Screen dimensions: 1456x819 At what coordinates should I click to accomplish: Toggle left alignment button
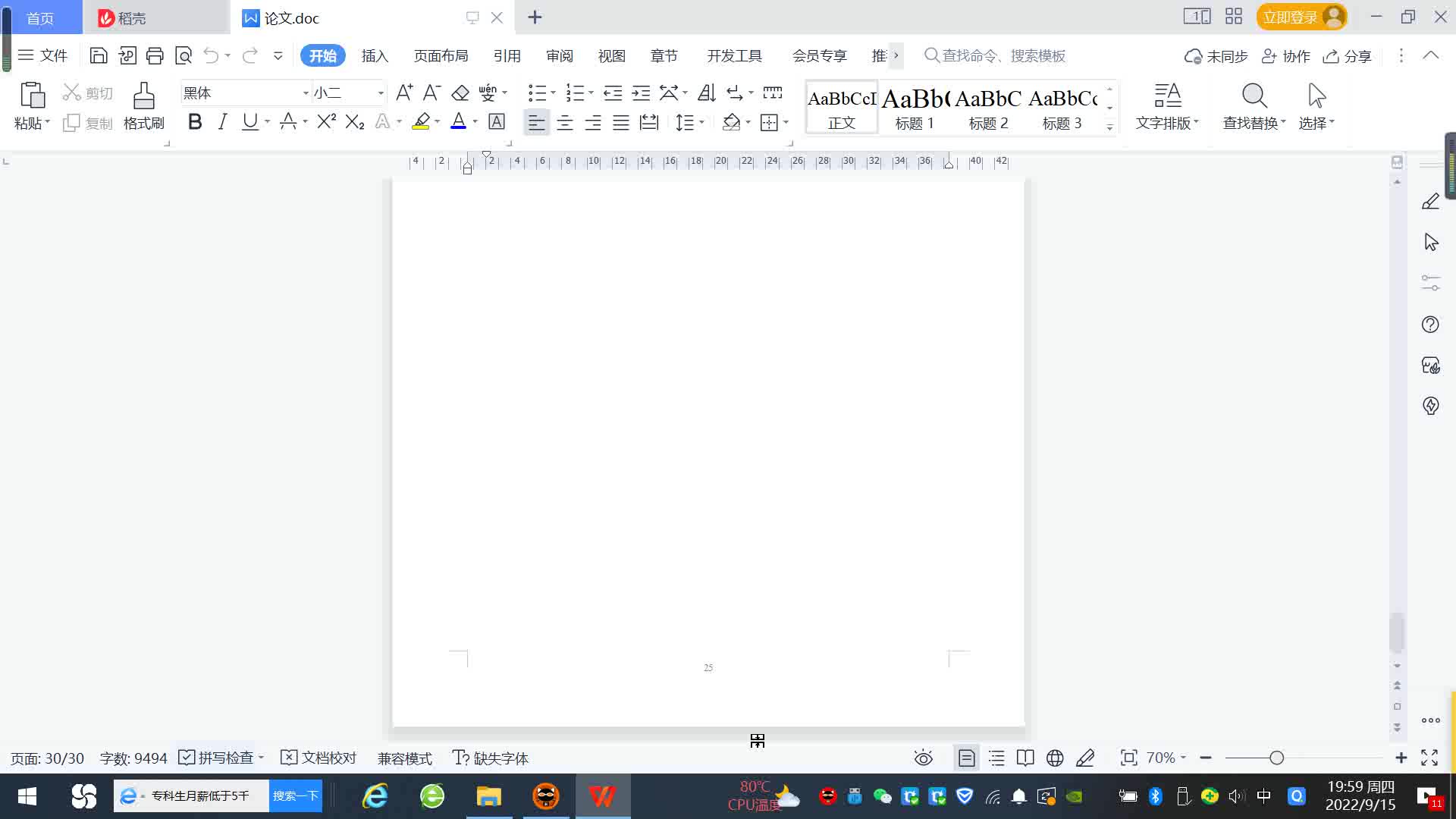(536, 122)
